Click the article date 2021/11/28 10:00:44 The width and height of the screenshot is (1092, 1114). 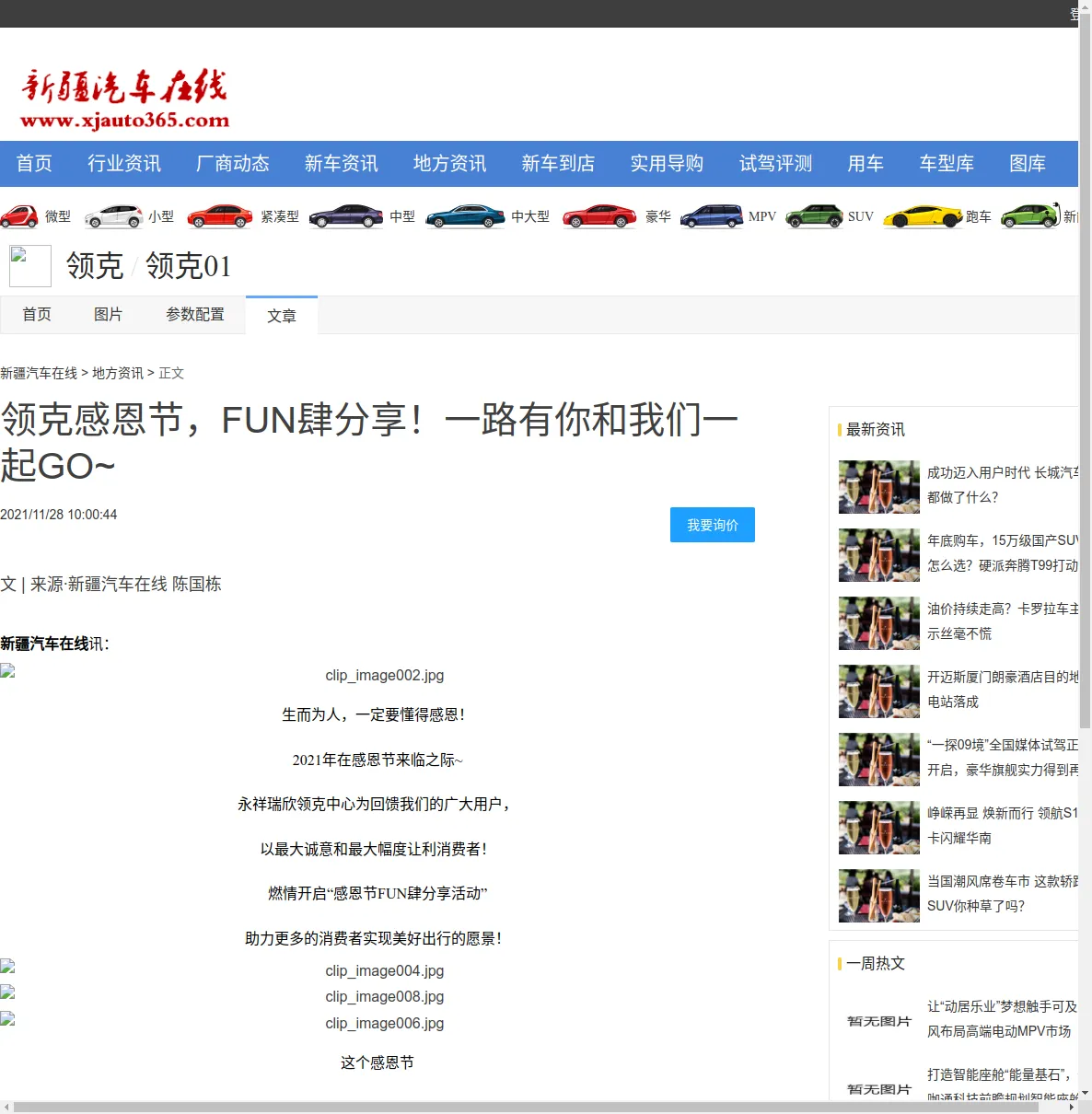click(59, 515)
